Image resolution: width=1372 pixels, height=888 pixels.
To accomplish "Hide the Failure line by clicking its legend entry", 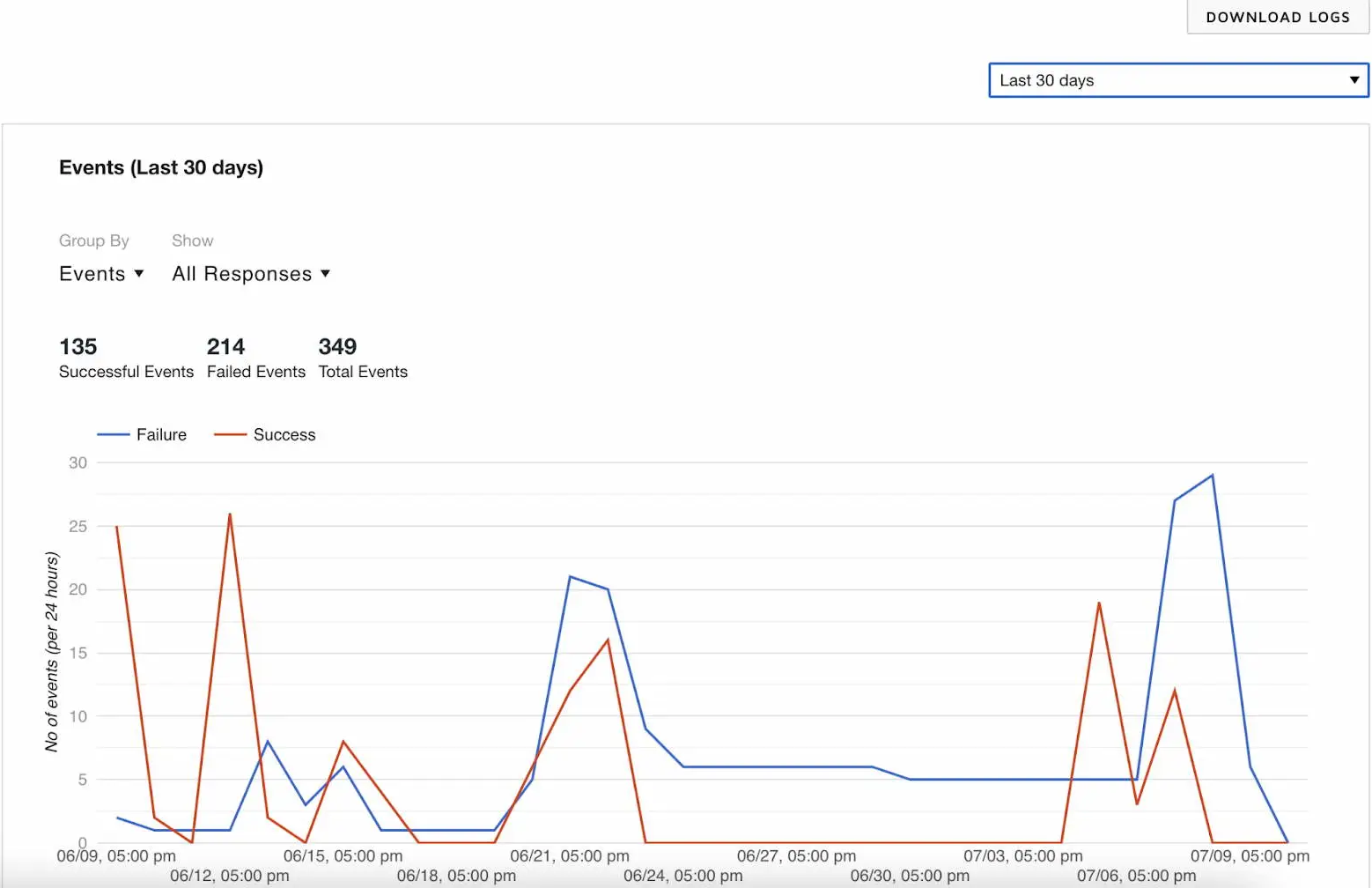I will (x=161, y=434).
